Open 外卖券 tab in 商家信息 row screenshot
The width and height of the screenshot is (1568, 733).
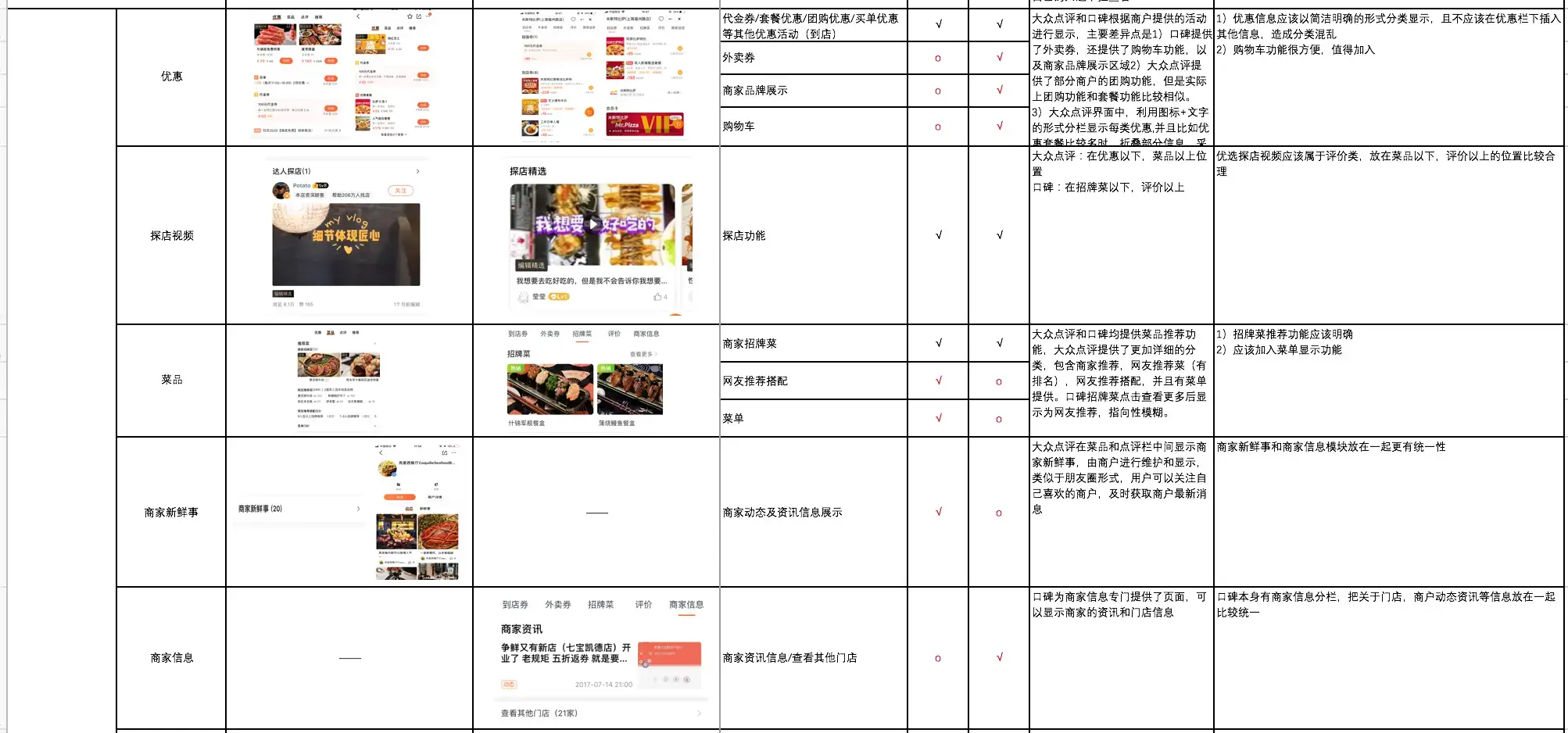558,605
